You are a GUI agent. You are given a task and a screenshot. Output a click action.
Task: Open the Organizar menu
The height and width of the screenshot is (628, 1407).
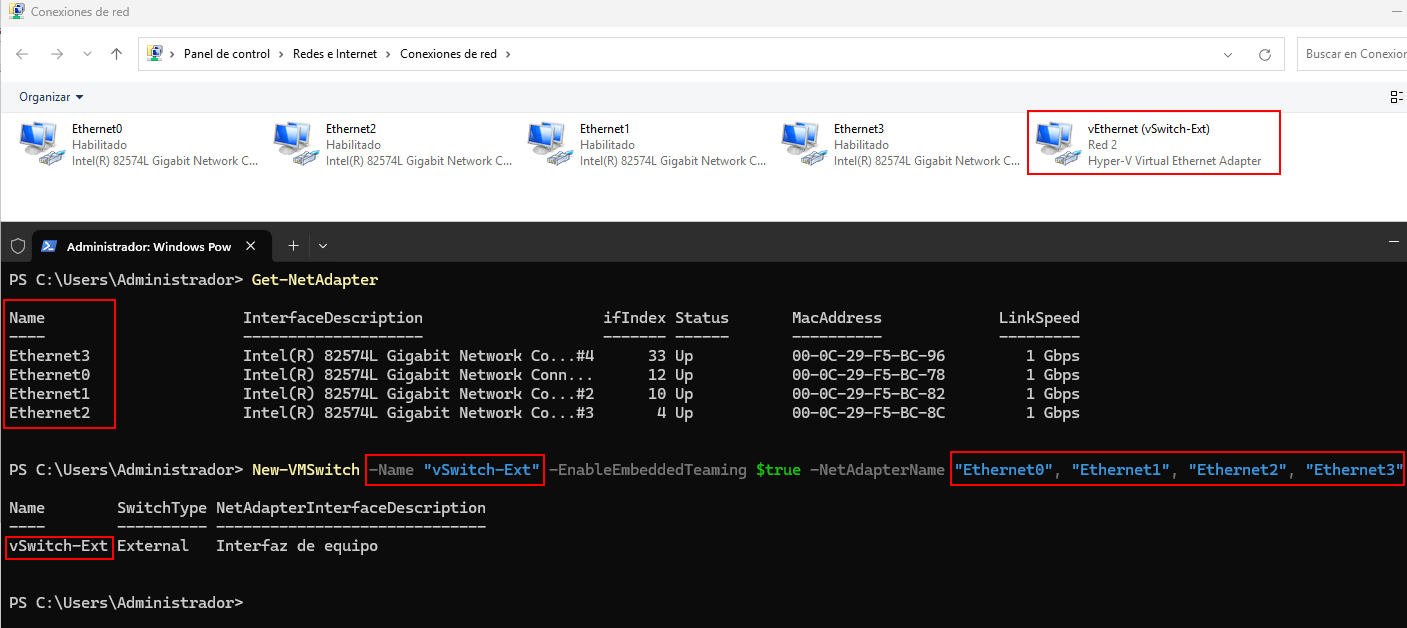pos(51,97)
